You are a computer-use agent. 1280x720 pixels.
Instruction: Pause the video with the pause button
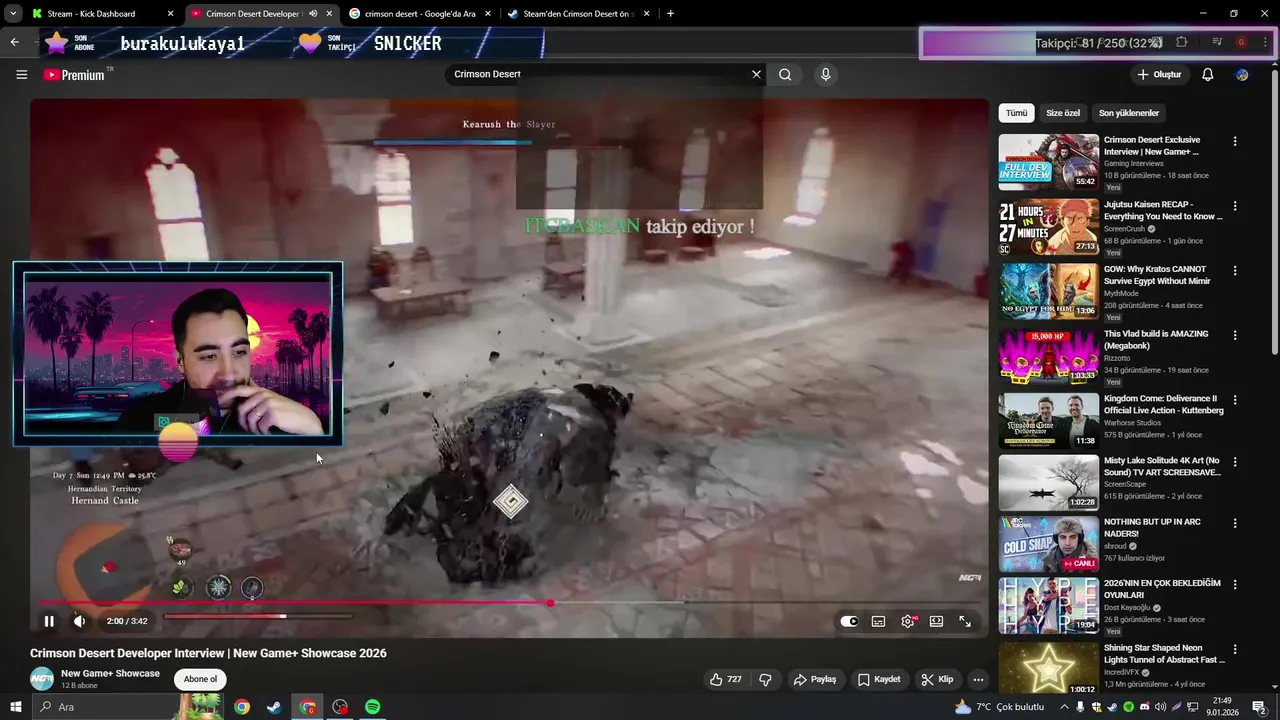[49, 621]
